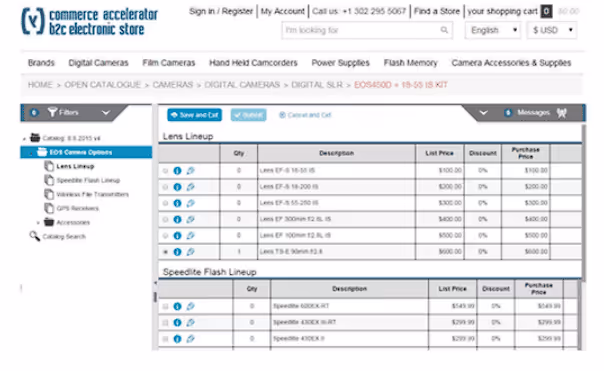Select Speedlite Flash Lineup tree item

tap(88, 180)
